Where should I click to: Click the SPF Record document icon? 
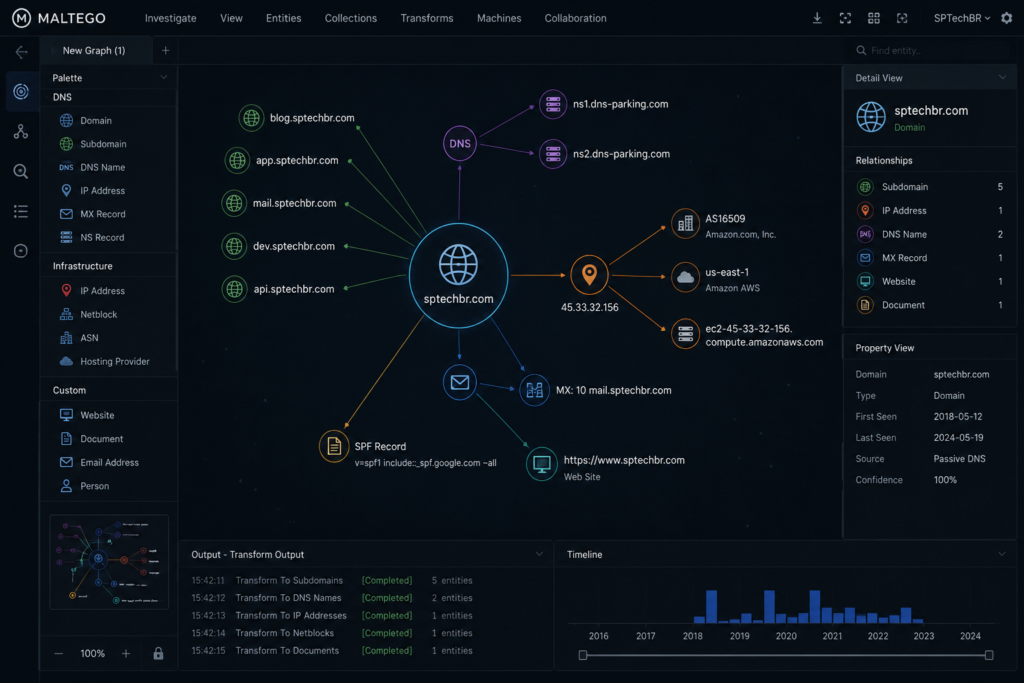[334, 447]
